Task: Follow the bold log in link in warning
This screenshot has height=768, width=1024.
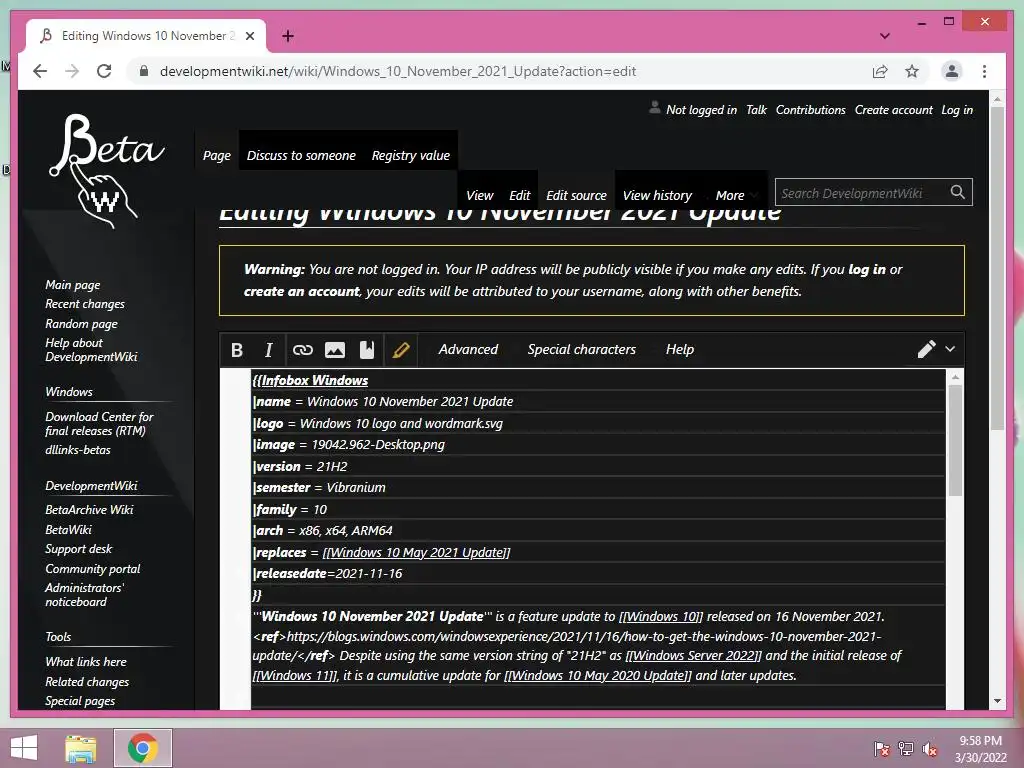Action: [x=867, y=269]
